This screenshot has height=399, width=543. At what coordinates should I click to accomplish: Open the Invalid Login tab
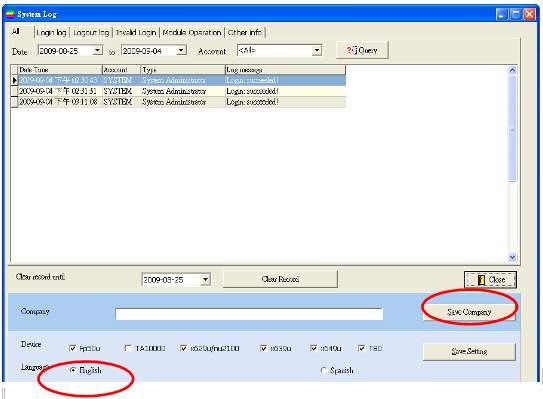point(136,32)
